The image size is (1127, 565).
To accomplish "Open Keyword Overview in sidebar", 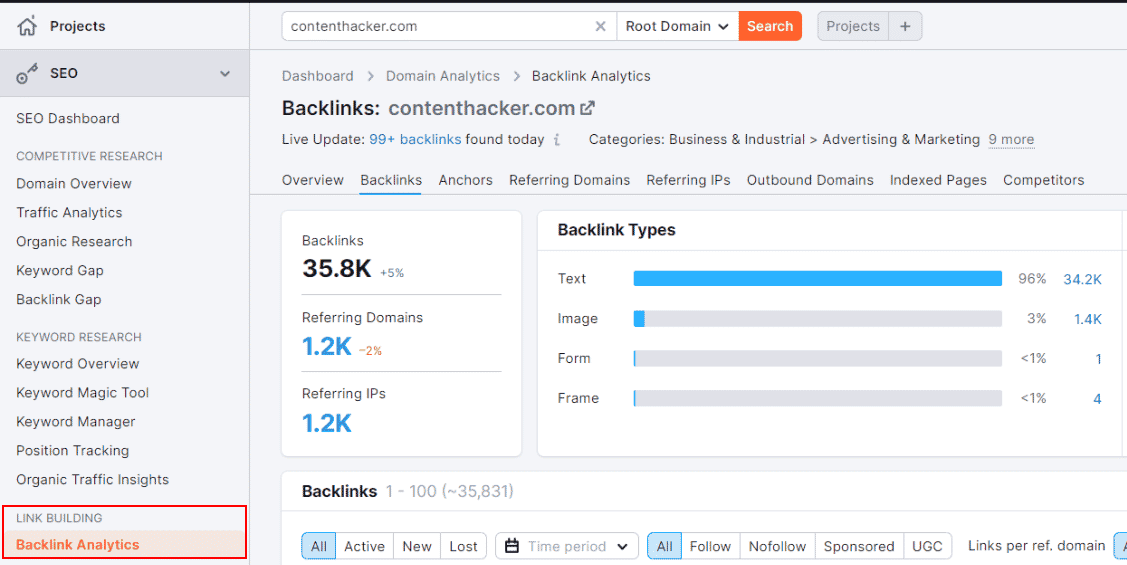I will (x=78, y=364).
